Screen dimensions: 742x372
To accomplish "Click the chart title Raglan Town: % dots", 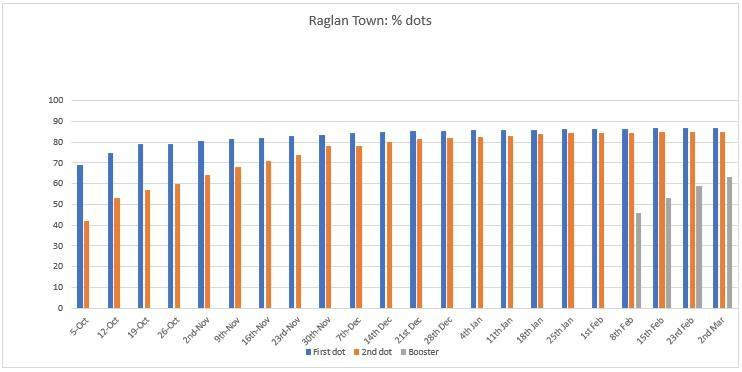I will (x=370, y=21).
